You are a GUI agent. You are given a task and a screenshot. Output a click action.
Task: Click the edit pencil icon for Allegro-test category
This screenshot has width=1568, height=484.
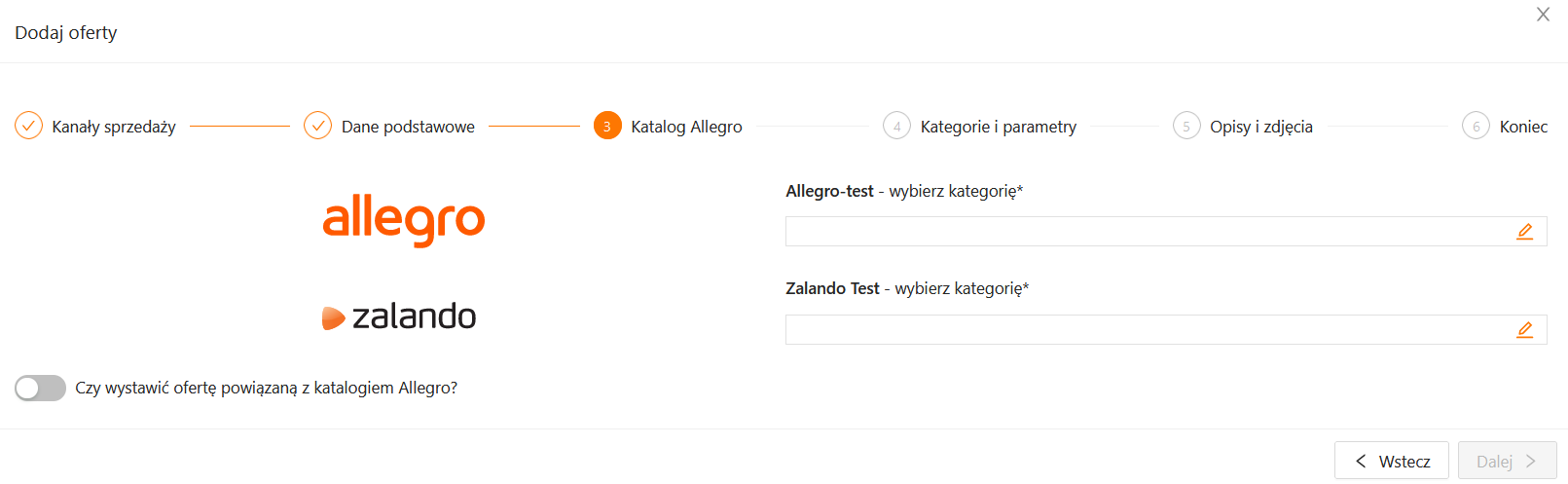click(x=1524, y=232)
